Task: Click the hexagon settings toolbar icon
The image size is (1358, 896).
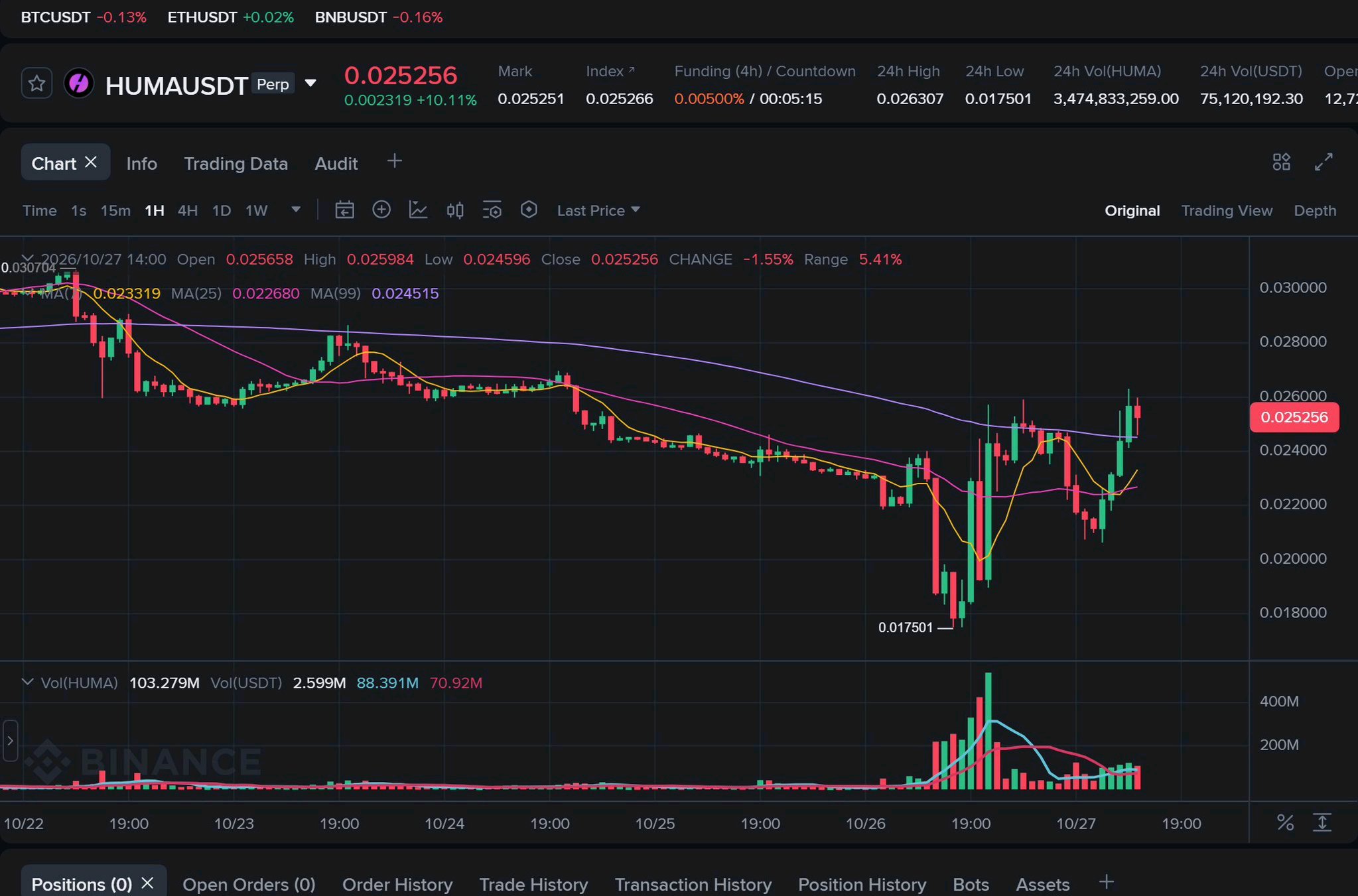Action: point(529,210)
